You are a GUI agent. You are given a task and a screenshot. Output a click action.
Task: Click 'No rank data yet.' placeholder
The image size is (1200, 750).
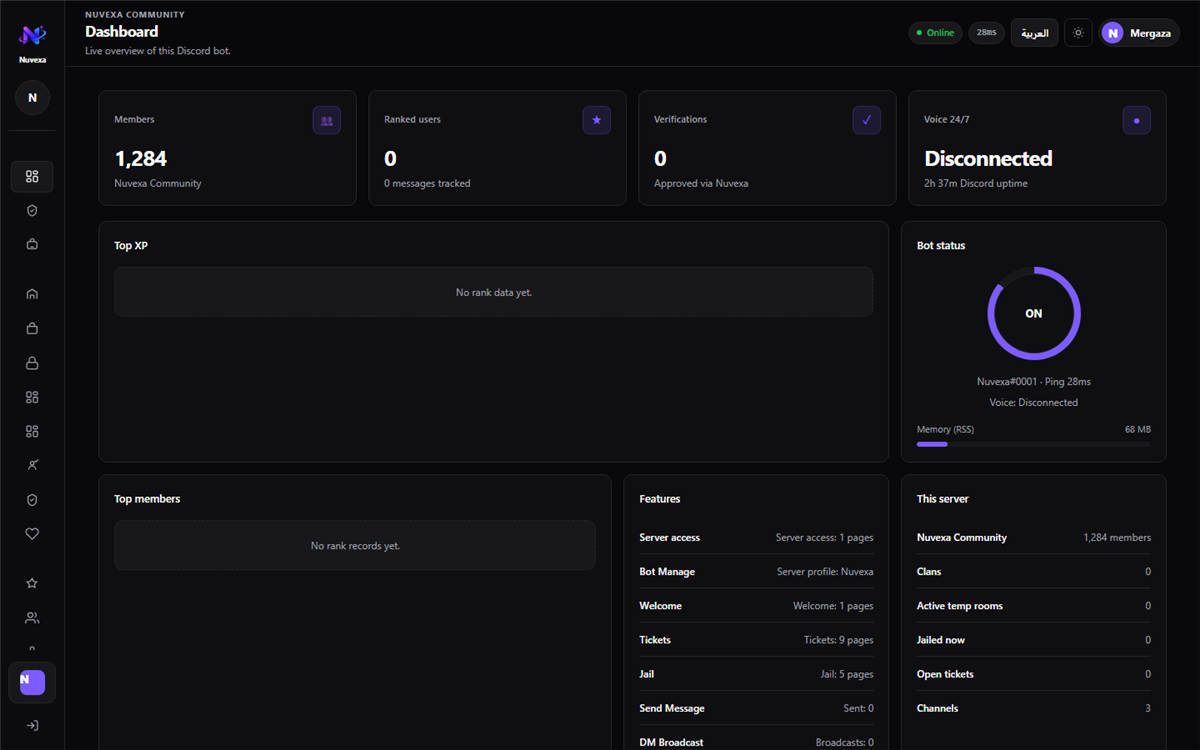(494, 292)
